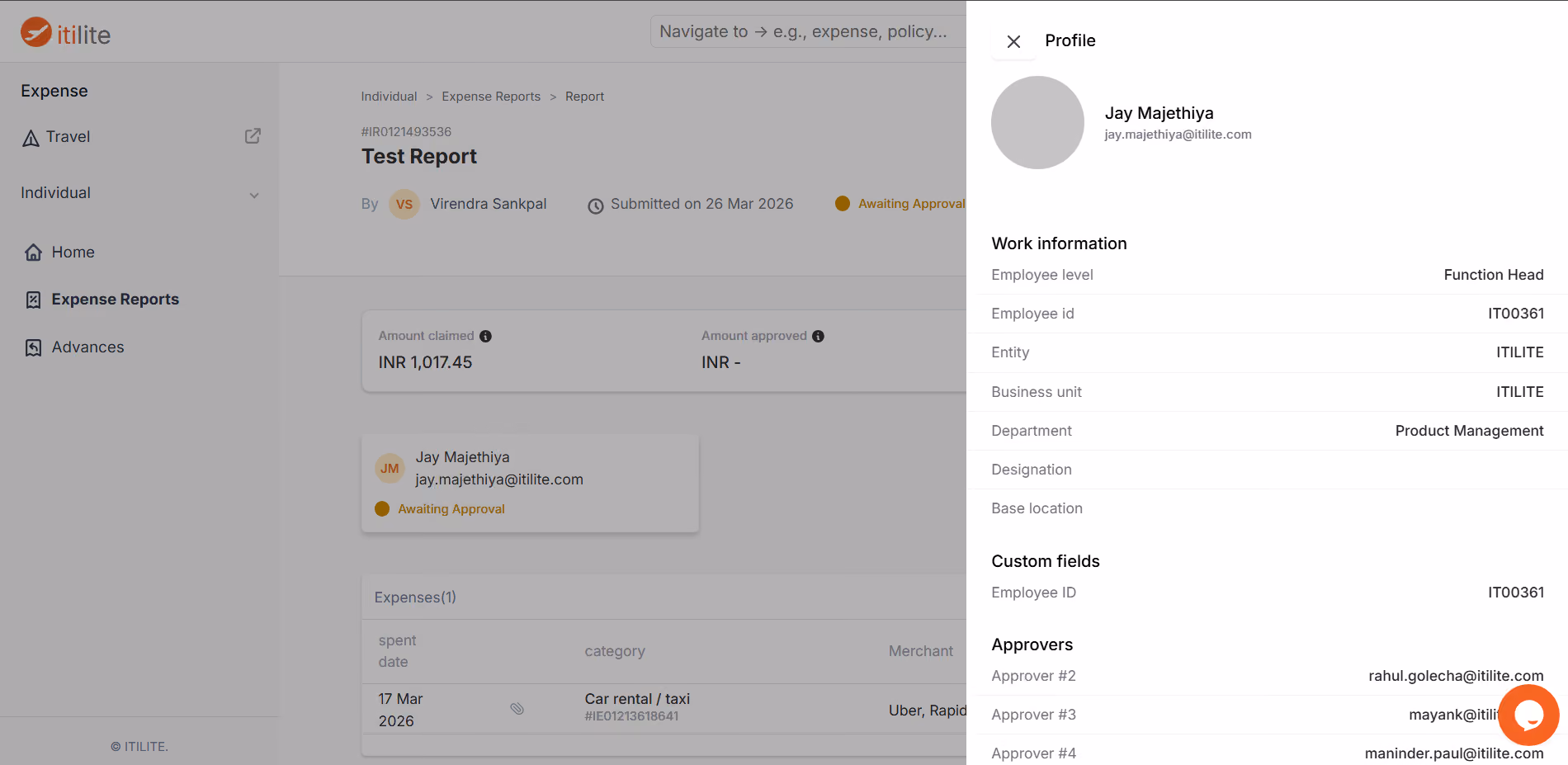Click the JM approver avatar
Screen dimensions: 1568x765
coord(390,468)
